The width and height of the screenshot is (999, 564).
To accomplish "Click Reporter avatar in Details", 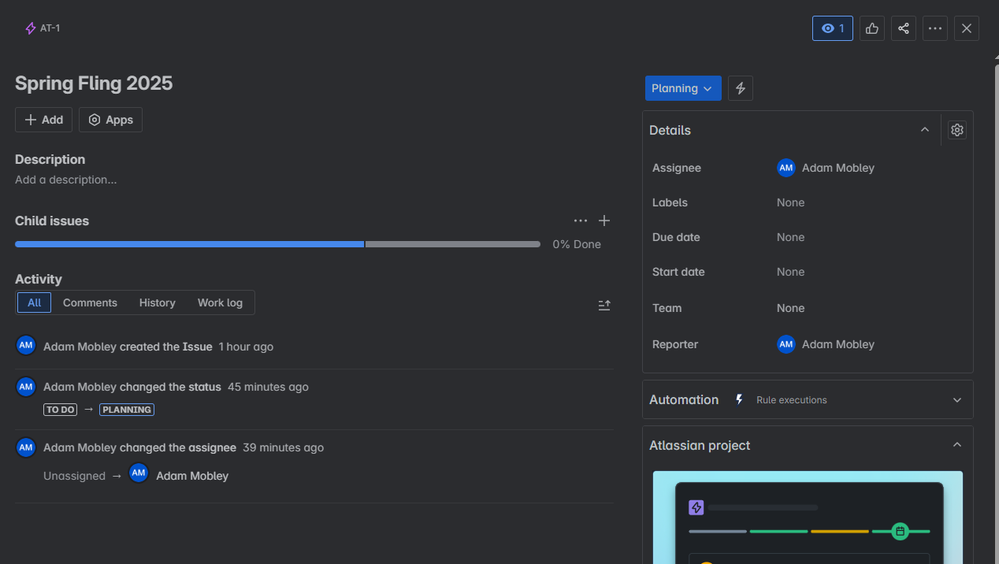I will click(786, 344).
